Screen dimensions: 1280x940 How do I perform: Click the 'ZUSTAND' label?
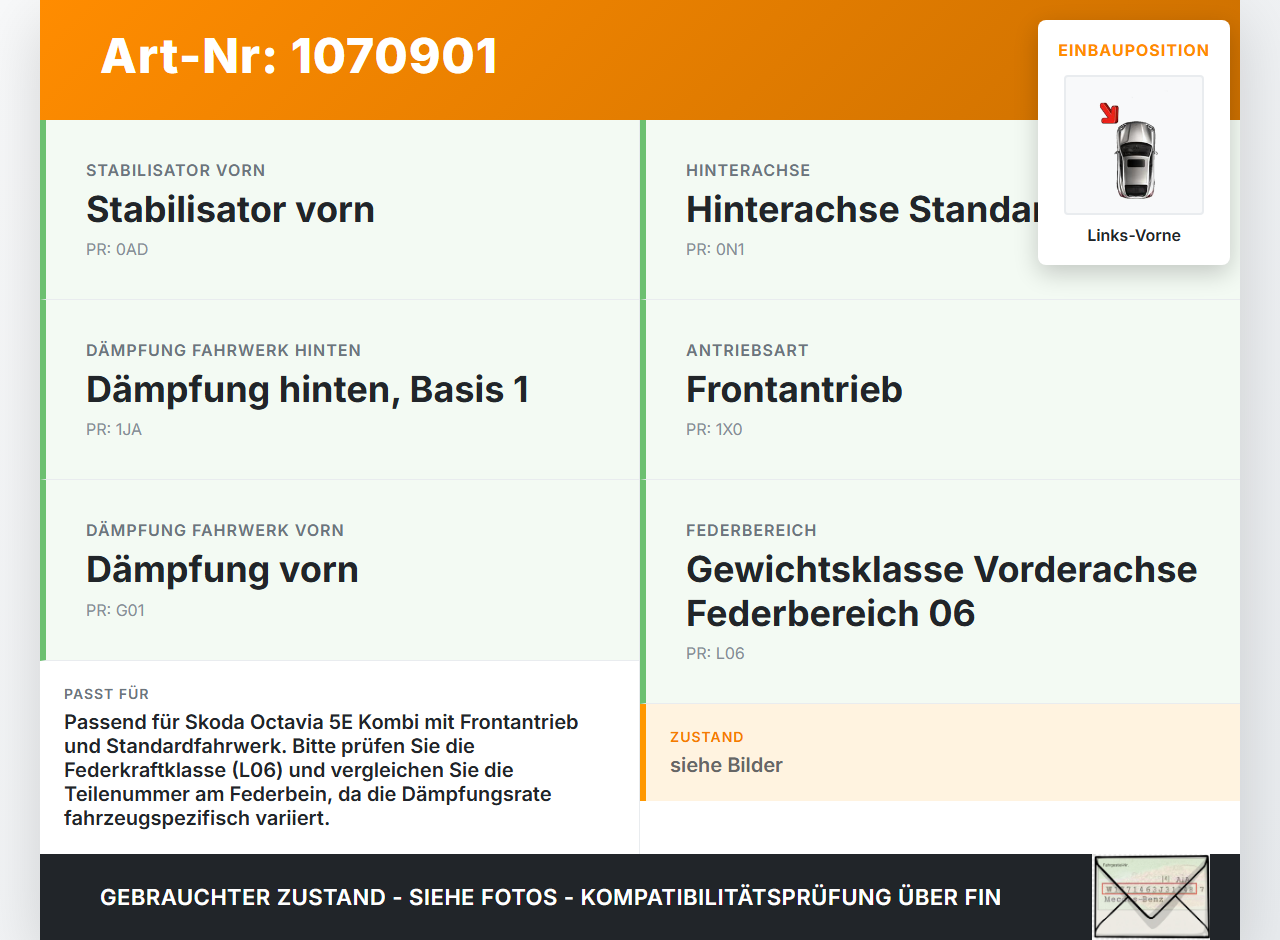click(707, 737)
